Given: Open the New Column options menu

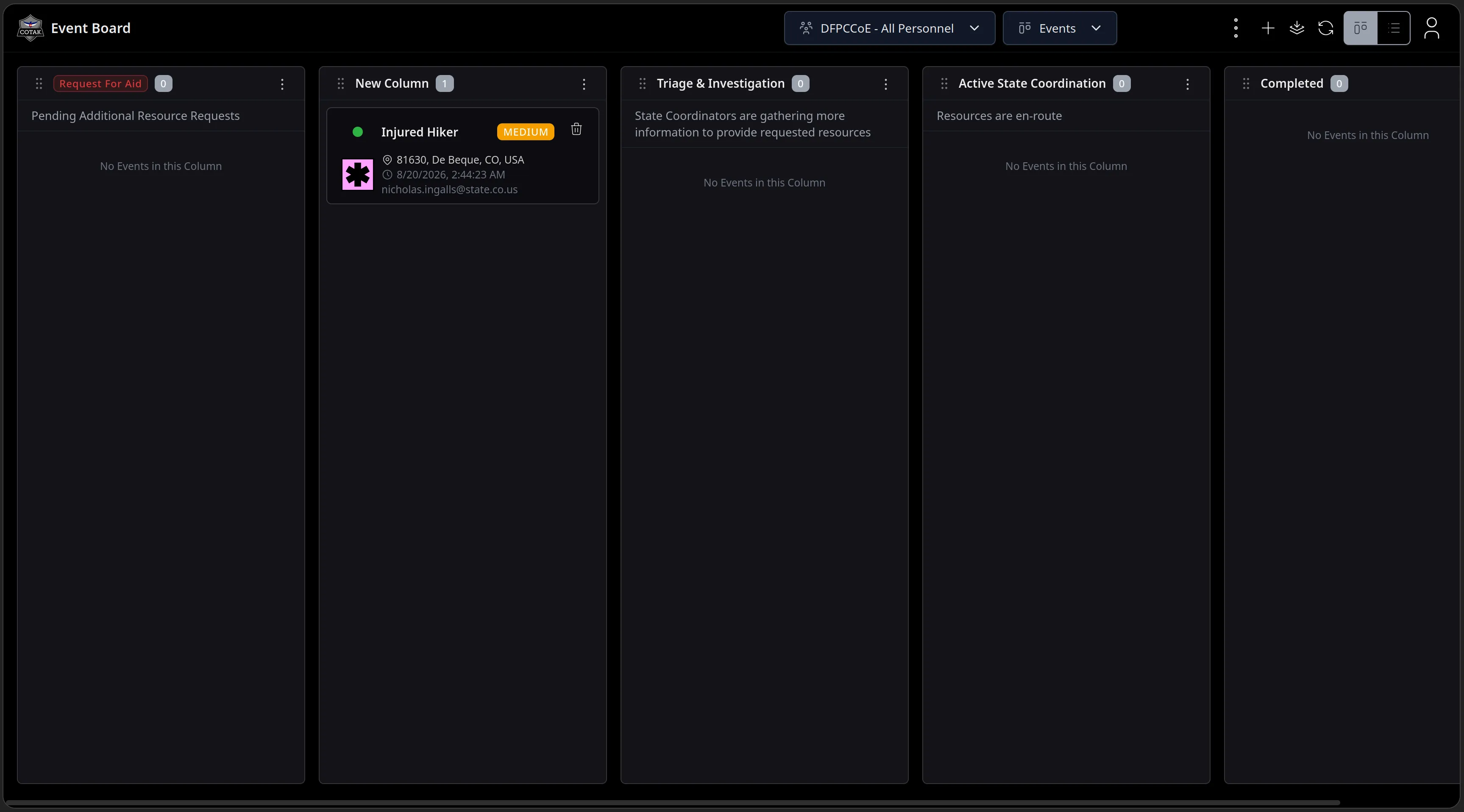Looking at the screenshot, I should coord(584,84).
